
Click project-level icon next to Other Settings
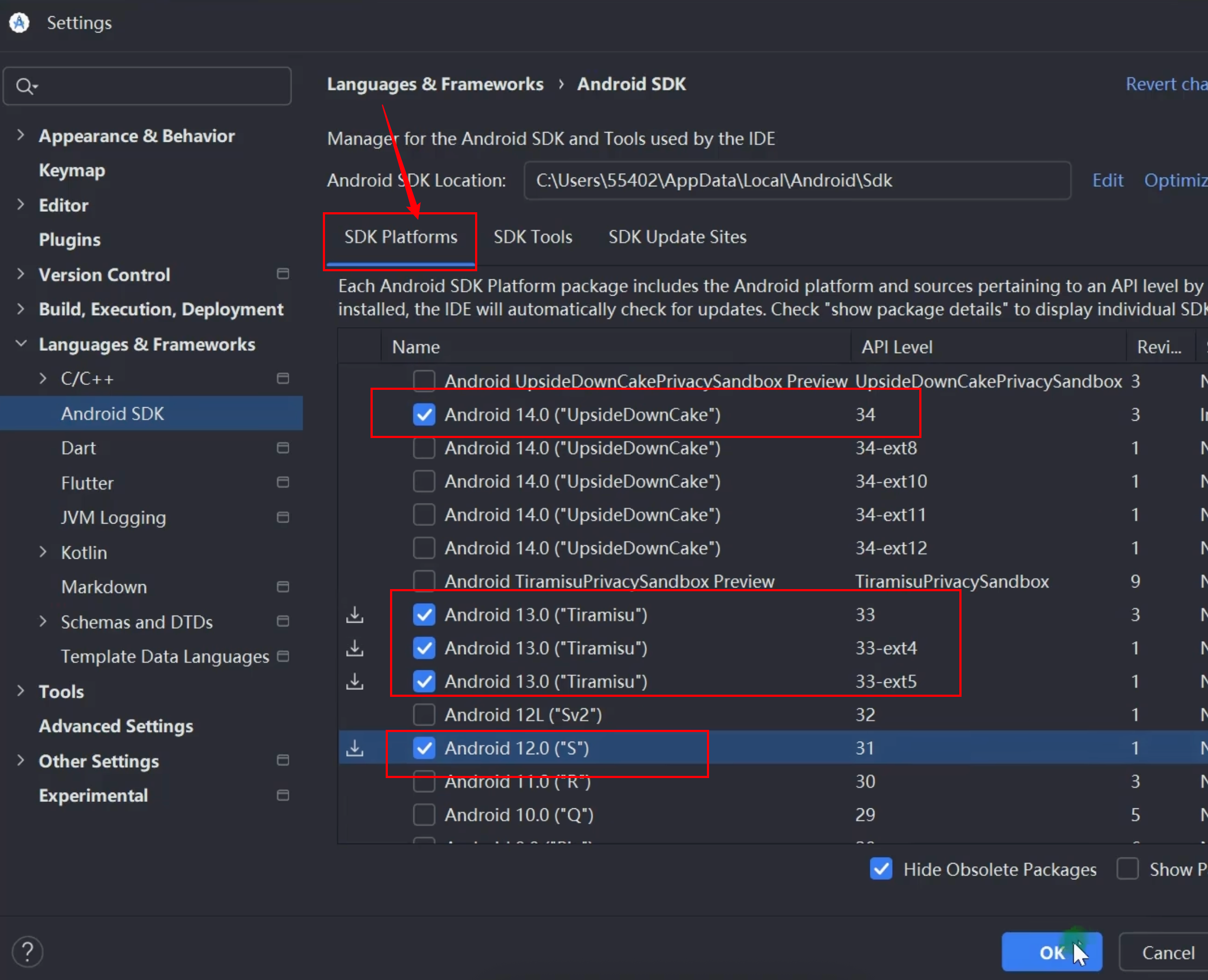point(283,760)
